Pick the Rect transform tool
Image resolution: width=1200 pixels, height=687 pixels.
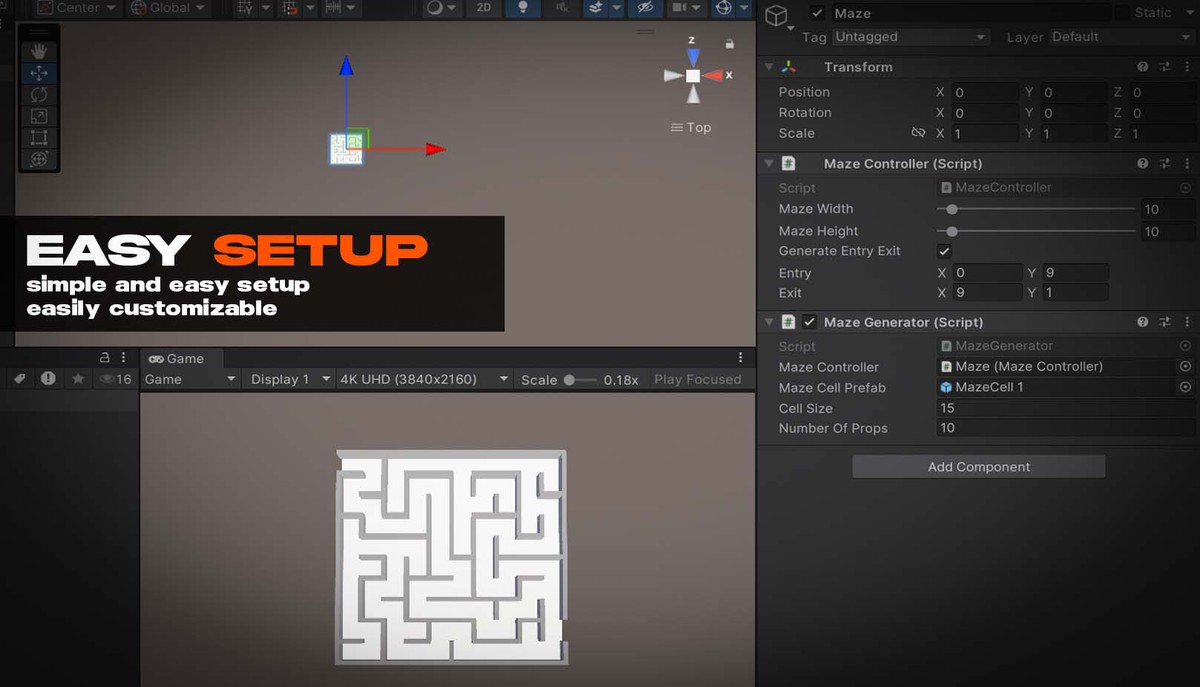pos(39,137)
